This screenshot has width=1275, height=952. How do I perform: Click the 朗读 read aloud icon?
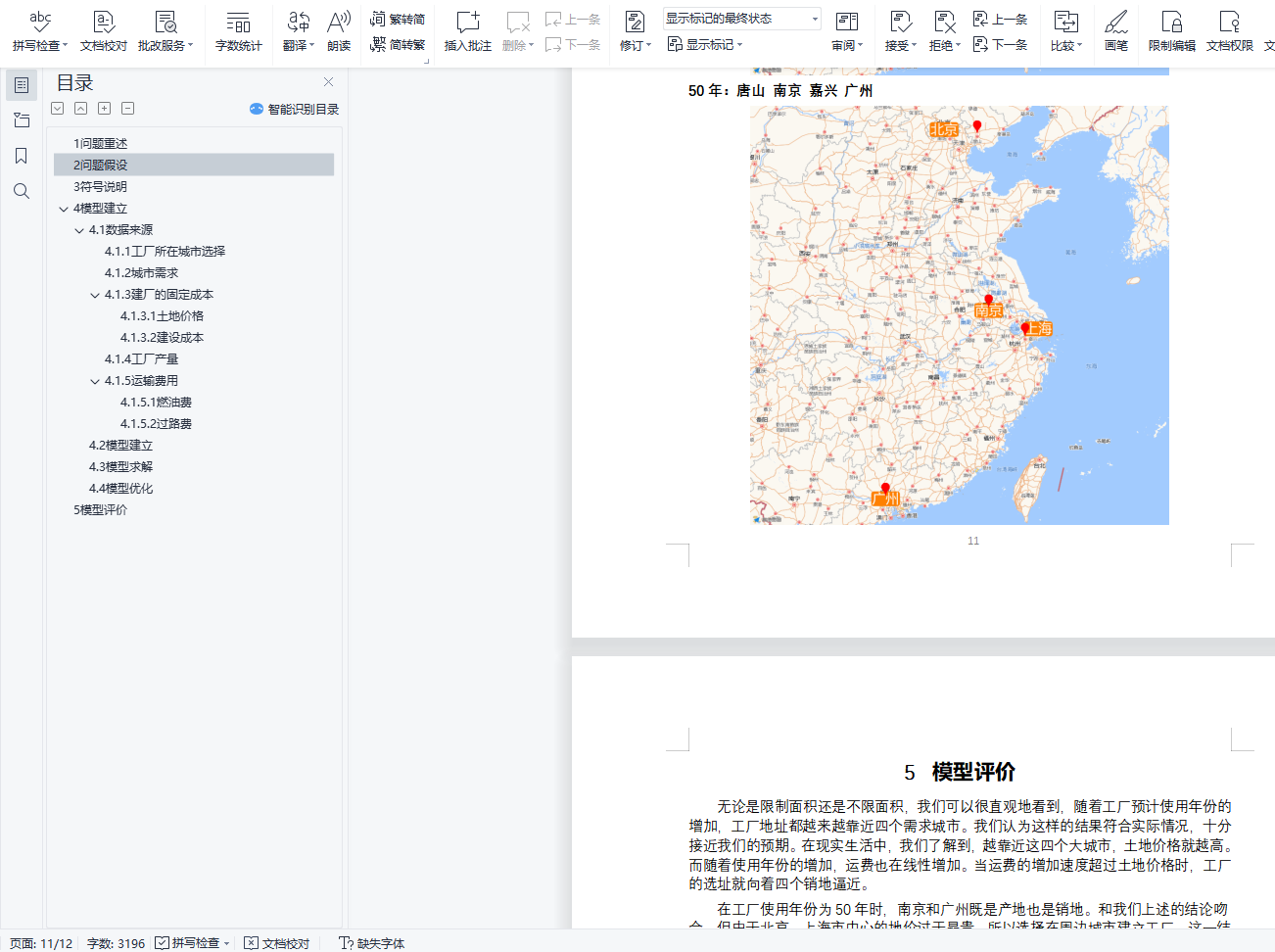pos(339,31)
